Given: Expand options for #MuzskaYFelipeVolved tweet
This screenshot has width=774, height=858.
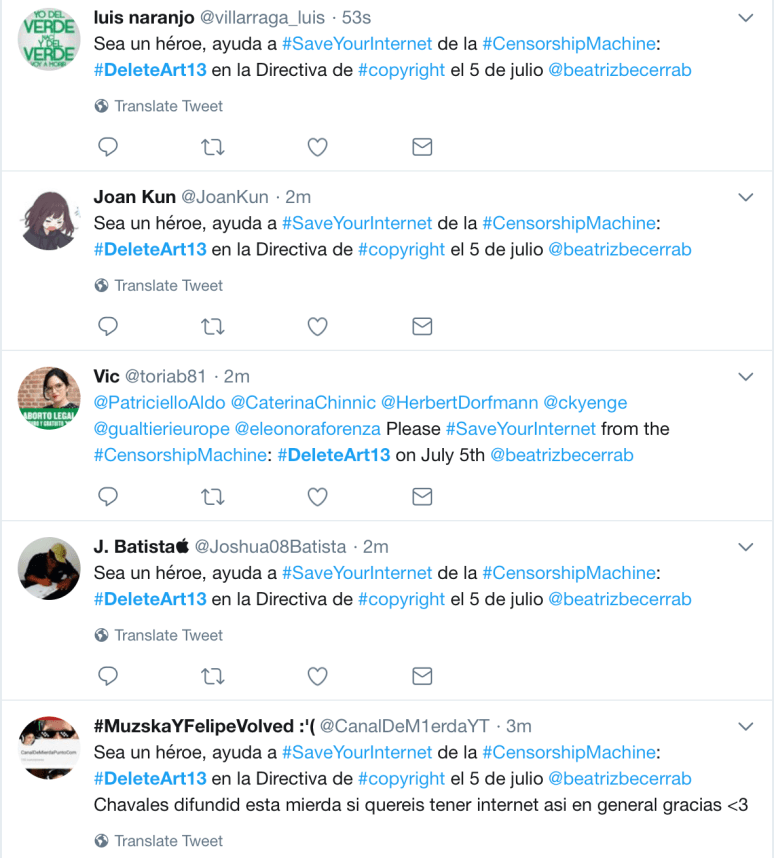Looking at the screenshot, I should click(x=746, y=726).
